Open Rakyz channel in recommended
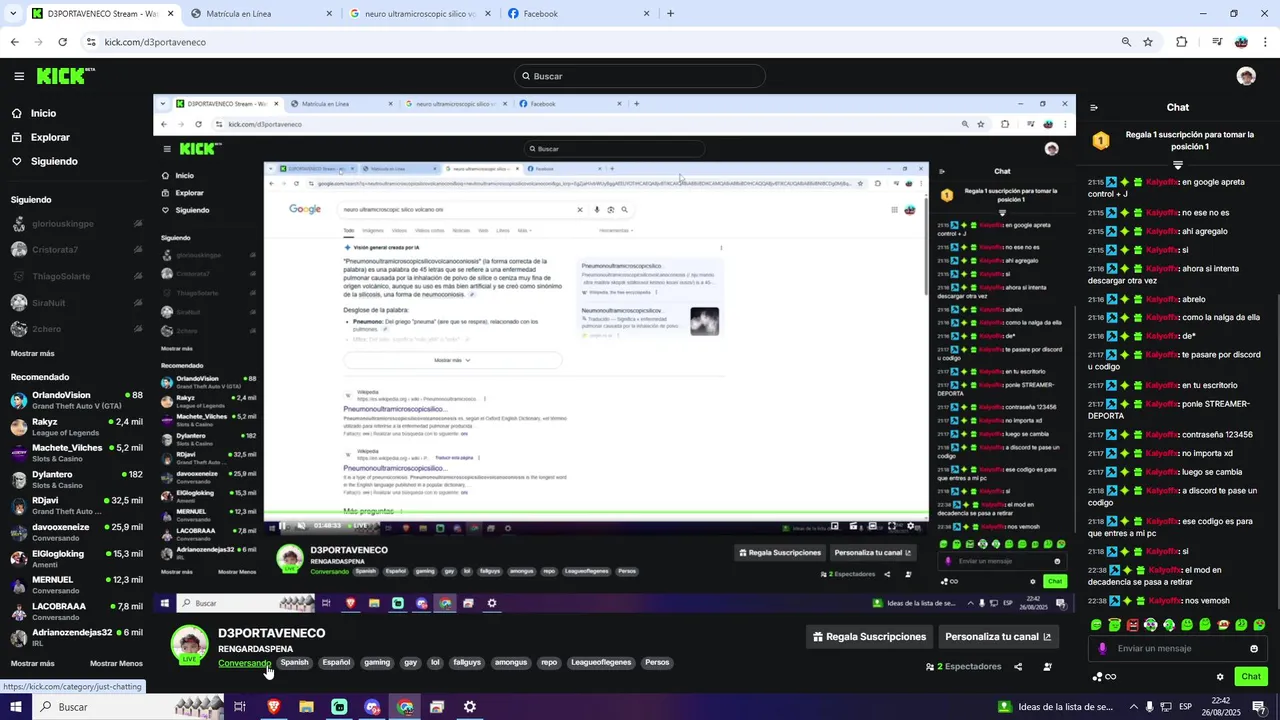Screen dimensions: 1280x720 76,427
